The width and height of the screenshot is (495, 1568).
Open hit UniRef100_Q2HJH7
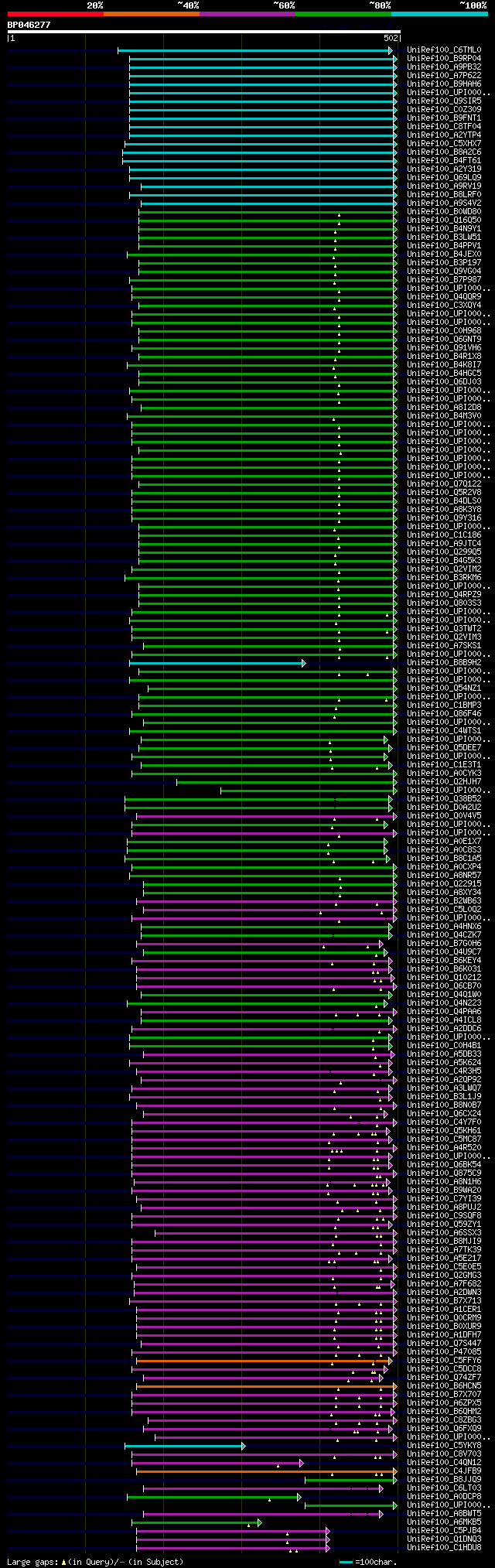(444, 782)
